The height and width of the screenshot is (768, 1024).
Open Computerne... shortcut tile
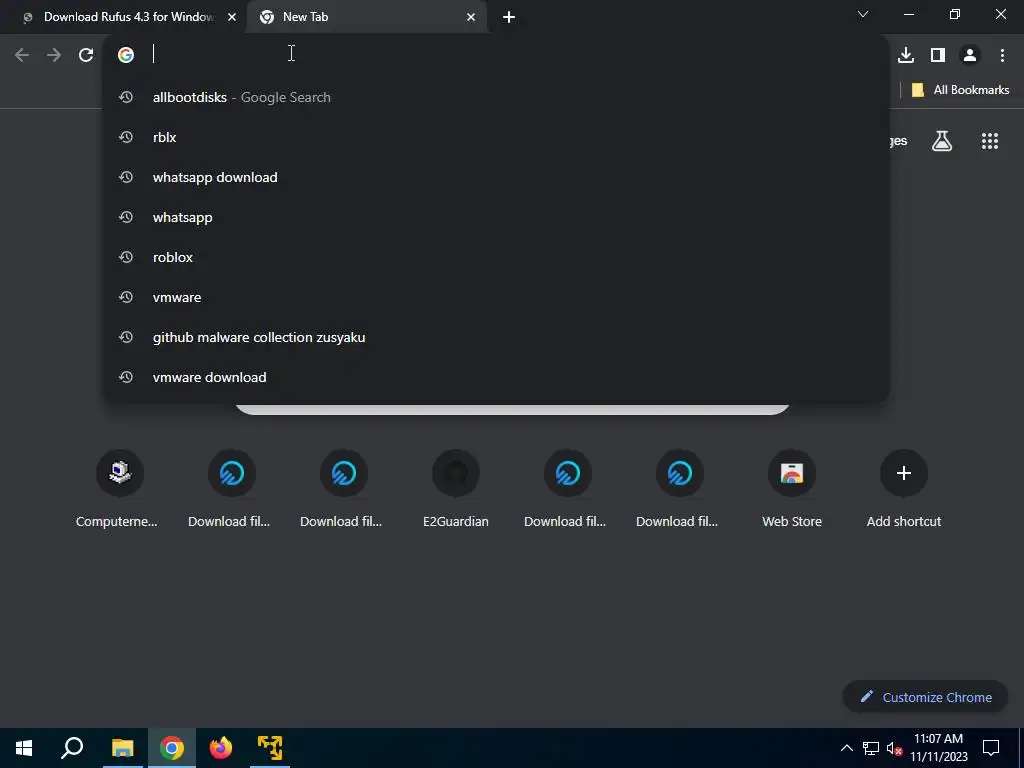[x=117, y=488]
